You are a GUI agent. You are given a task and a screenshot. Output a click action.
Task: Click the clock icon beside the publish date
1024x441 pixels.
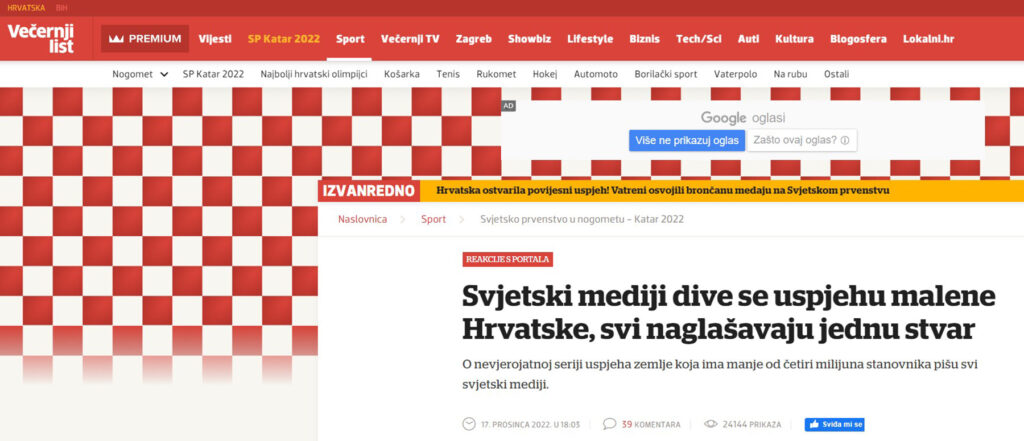[468, 424]
